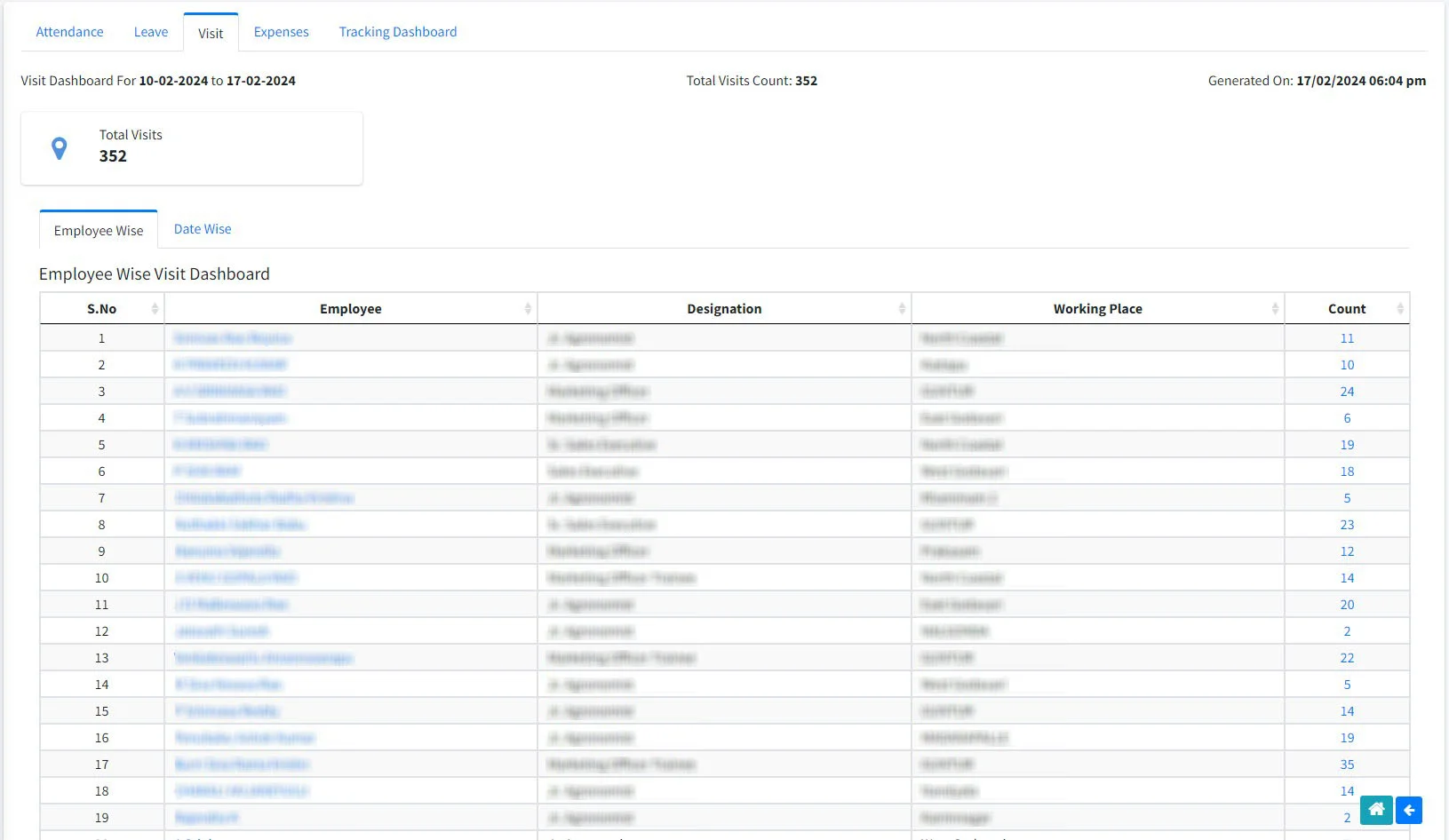Click the teal home icon
Image resolution: width=1449 pixels, height=840 pixels.
coord(1375,810)
